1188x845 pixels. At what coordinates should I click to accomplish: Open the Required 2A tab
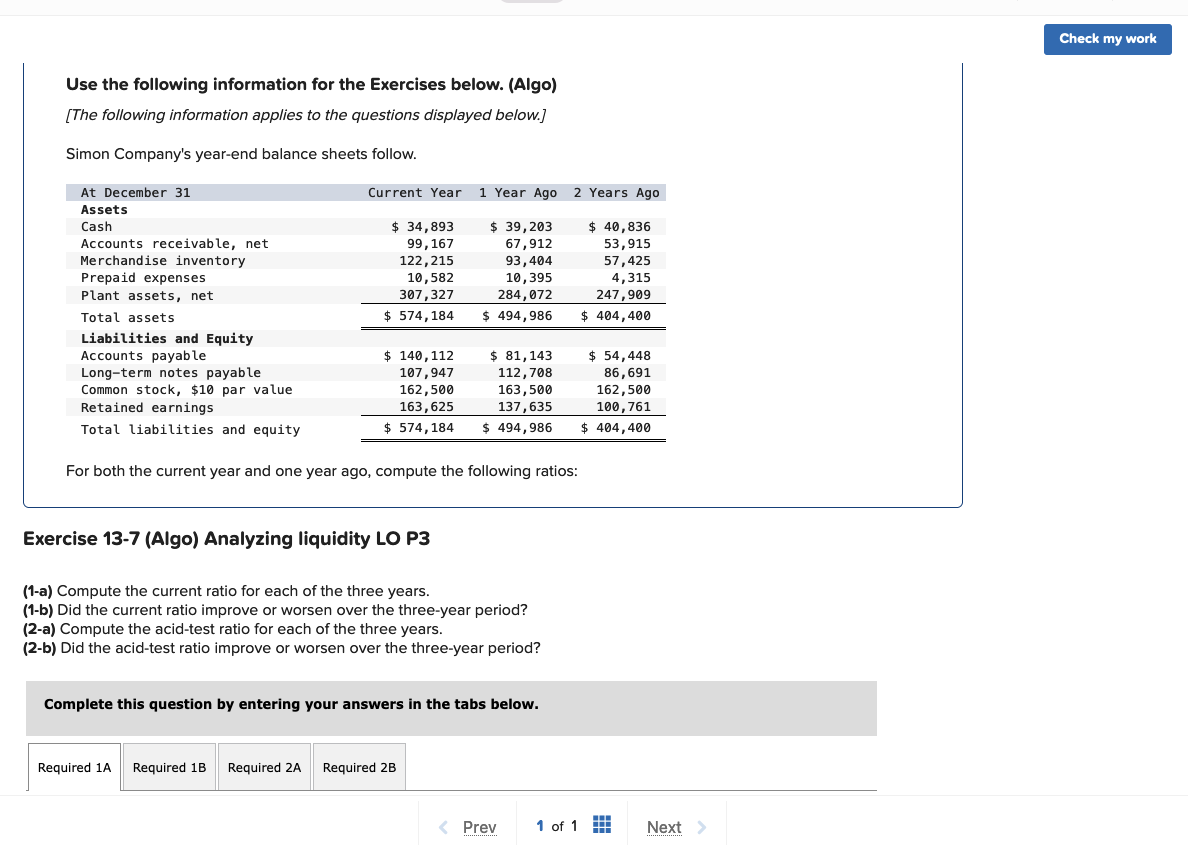[264, 767]
